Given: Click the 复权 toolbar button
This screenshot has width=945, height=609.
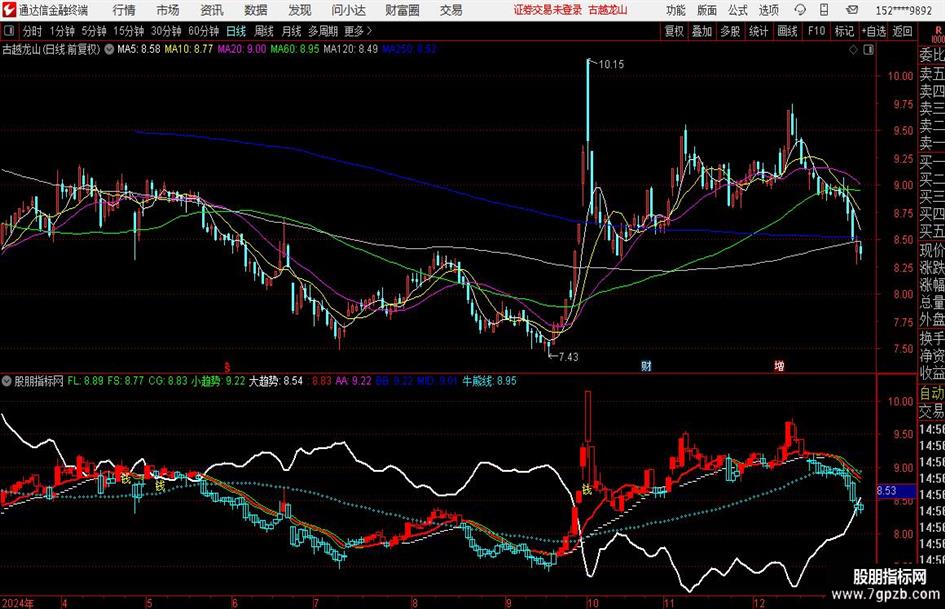Looking at the screenshot, I should (674, 31).
